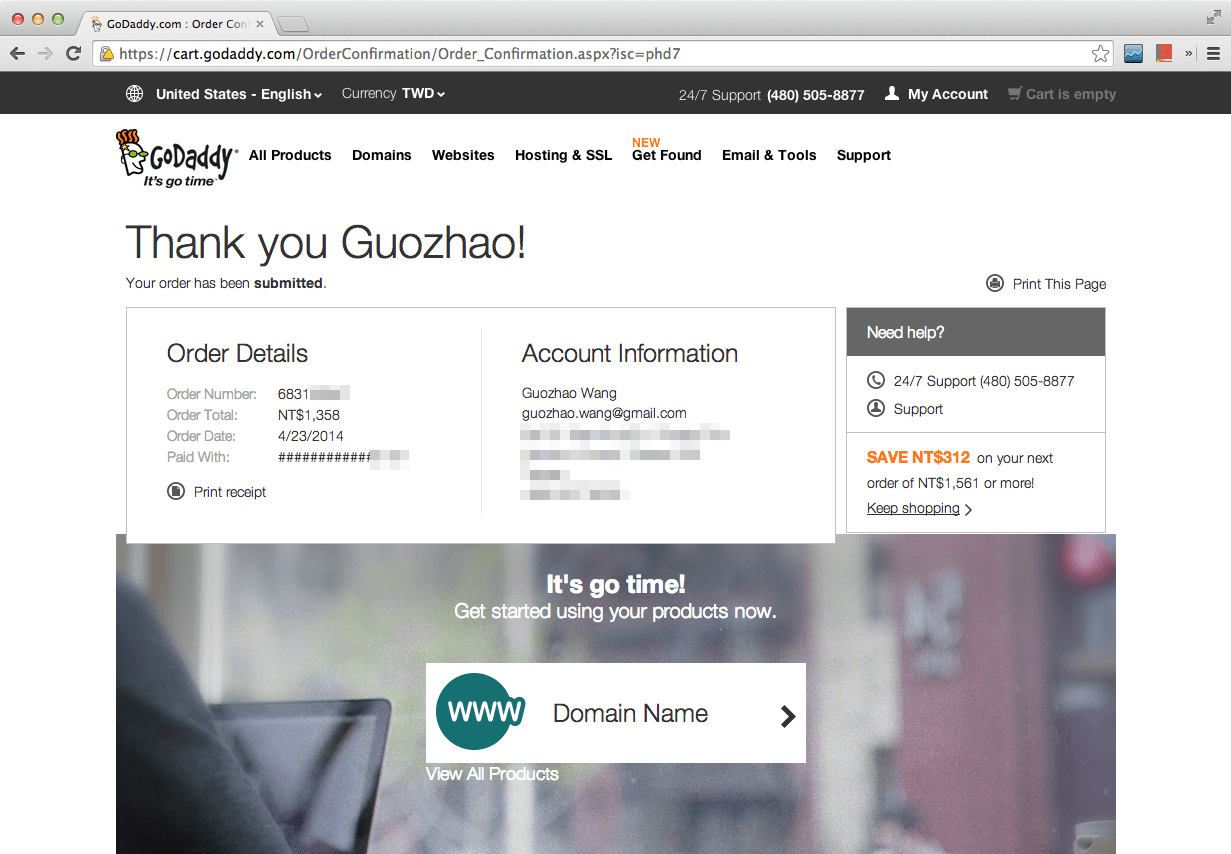Go to My Account

click(947, 94)
